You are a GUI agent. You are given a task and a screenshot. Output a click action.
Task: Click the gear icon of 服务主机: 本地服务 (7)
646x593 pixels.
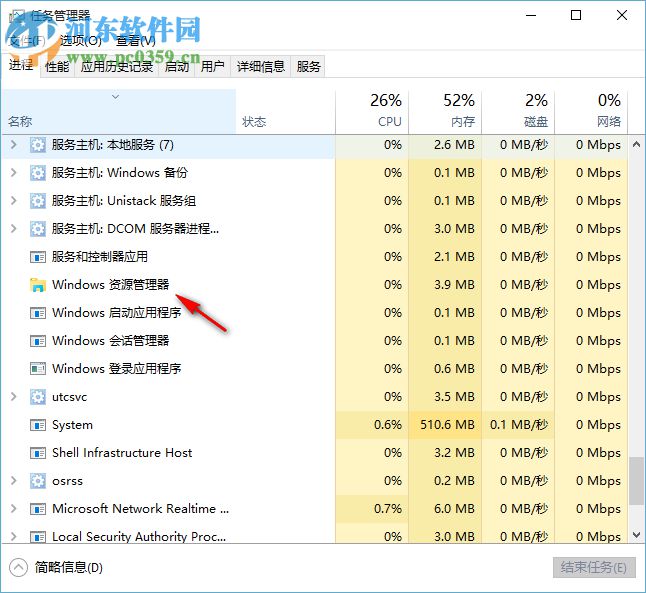(38, 145)
